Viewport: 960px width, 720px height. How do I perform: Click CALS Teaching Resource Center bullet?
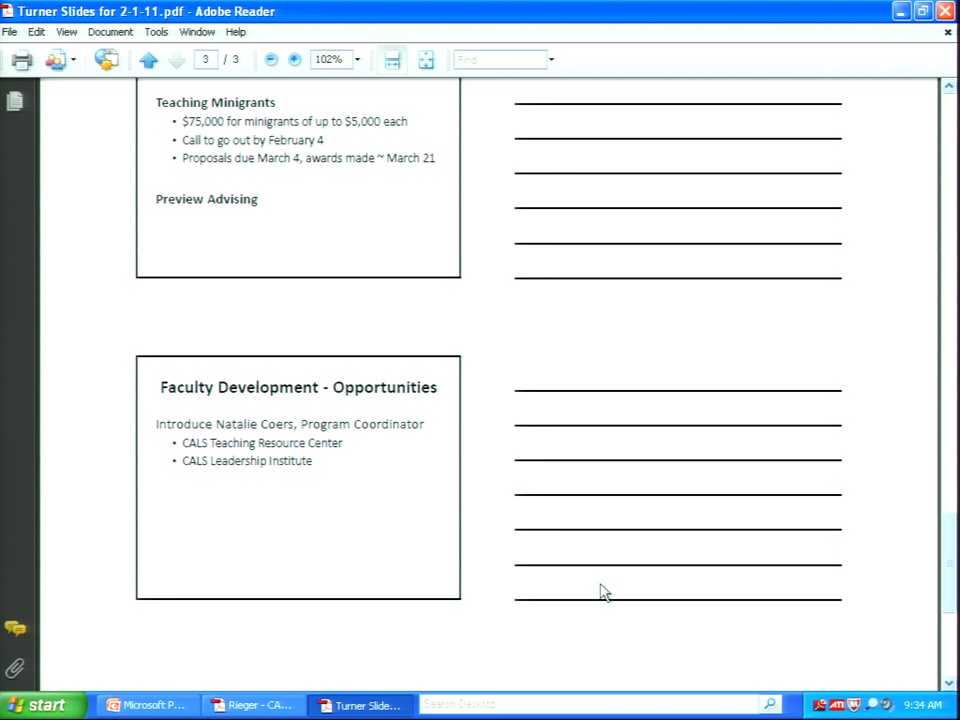[262, 443]
